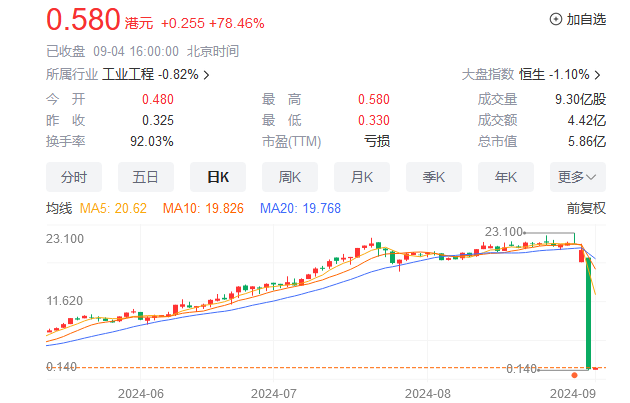Viewport: 630px width, 403px height.
Task: Click the 2024-08 date axis label
Action: 428,394
